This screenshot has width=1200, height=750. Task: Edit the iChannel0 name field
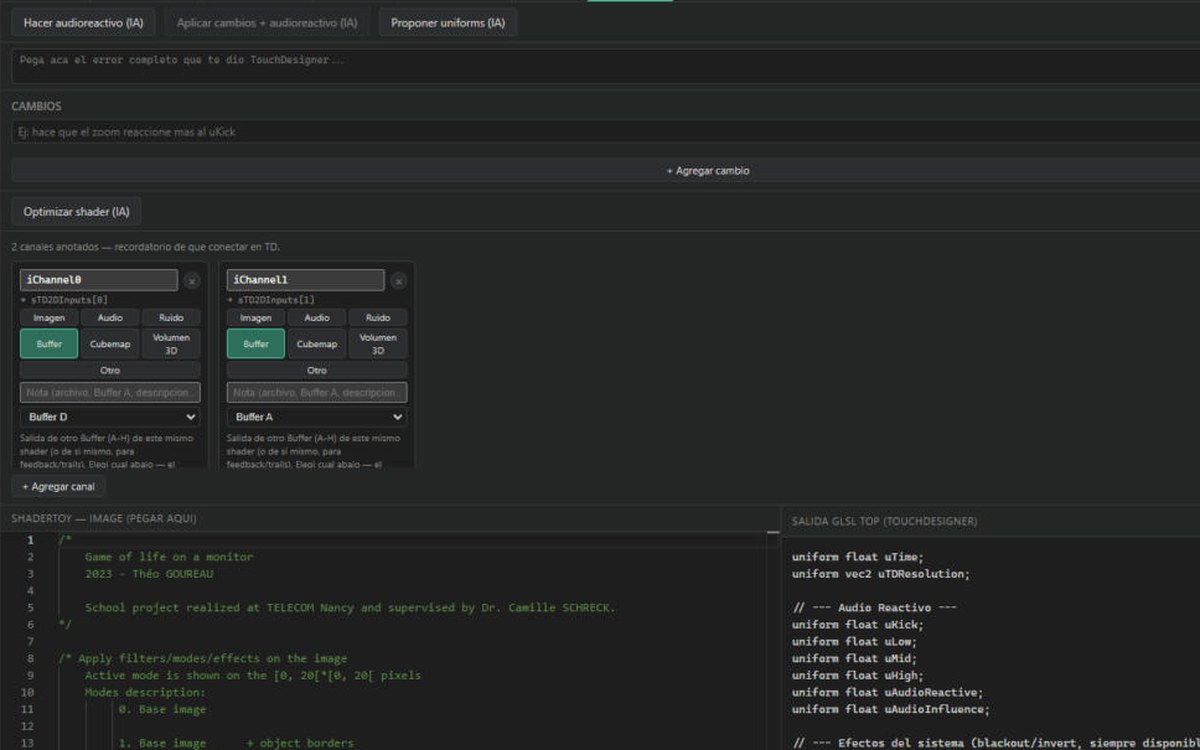[x=99, y=280]
